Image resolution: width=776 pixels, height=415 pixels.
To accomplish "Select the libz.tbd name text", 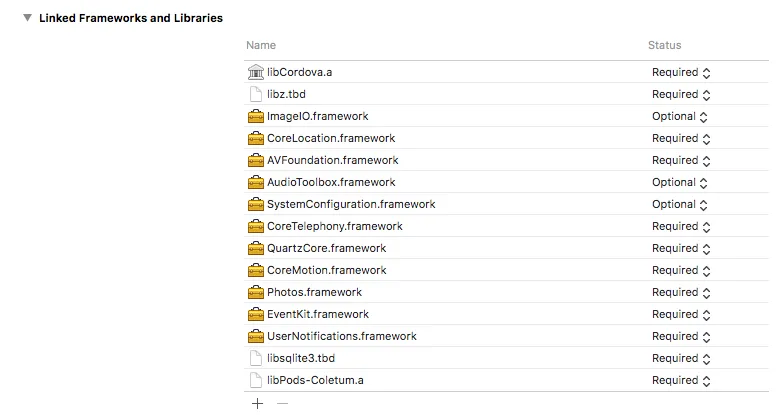I will click(286, 94).
